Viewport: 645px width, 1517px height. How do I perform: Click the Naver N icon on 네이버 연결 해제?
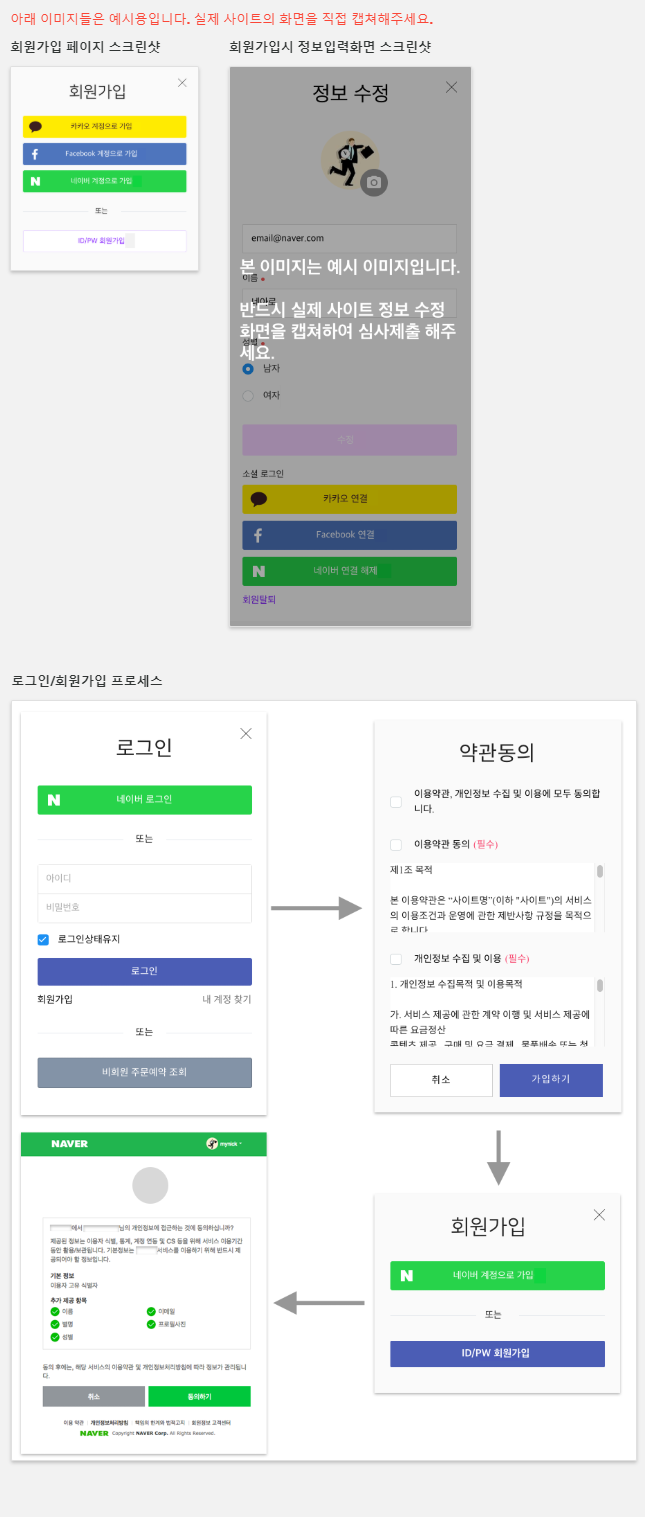pyautogui.click(x=259, y=571)
